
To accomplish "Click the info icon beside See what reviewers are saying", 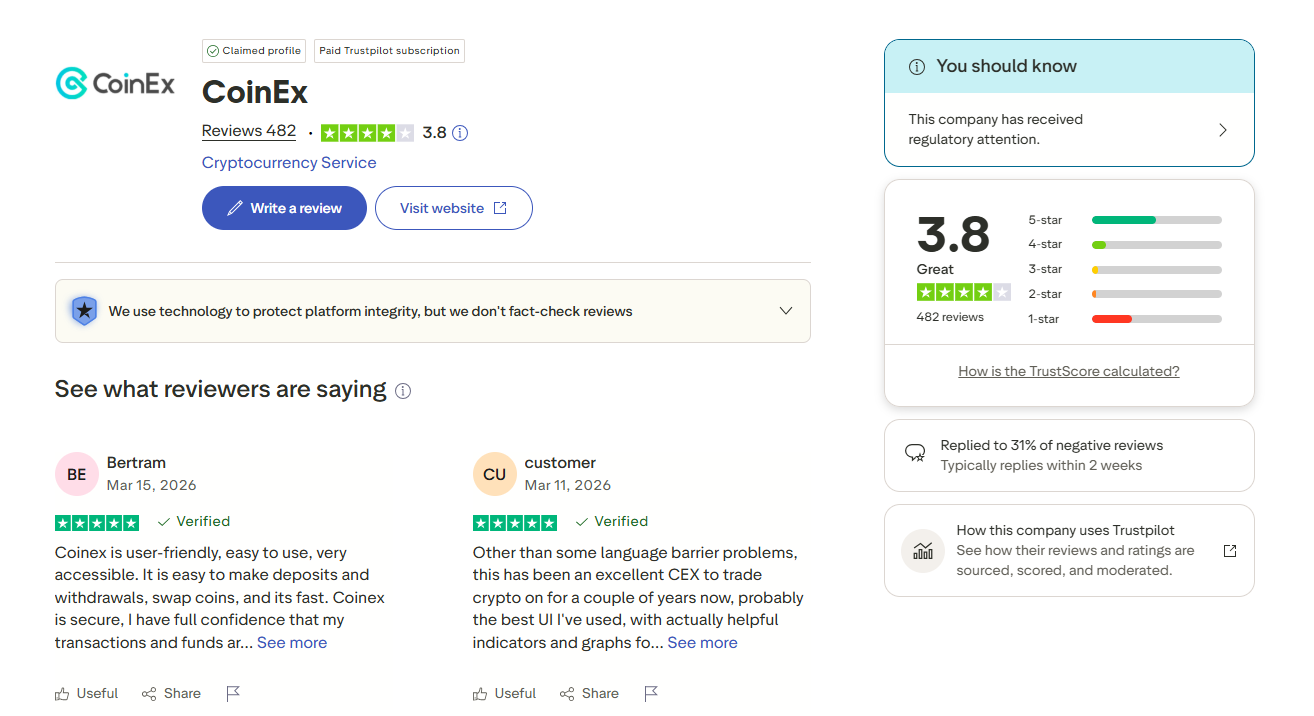I will 403,391.
